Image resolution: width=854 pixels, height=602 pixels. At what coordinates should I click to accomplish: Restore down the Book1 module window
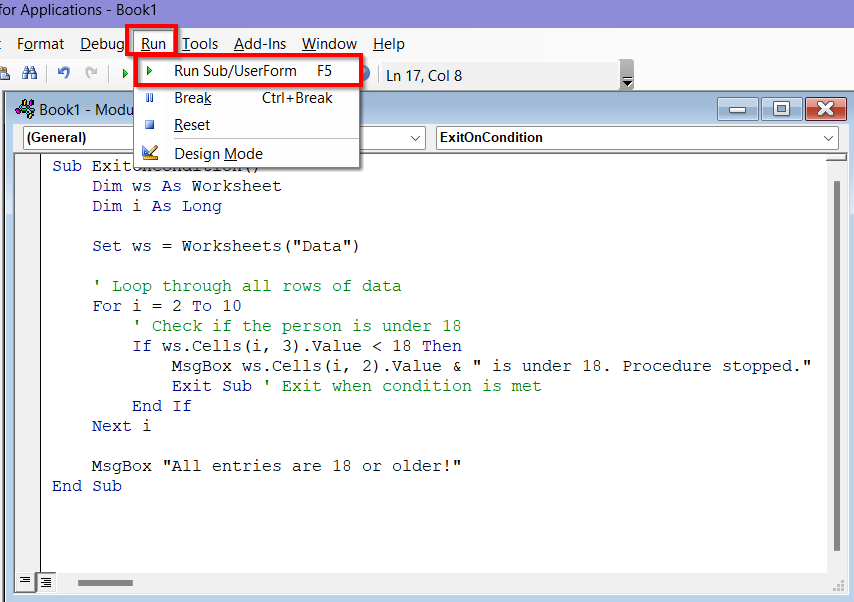point(782,109)
